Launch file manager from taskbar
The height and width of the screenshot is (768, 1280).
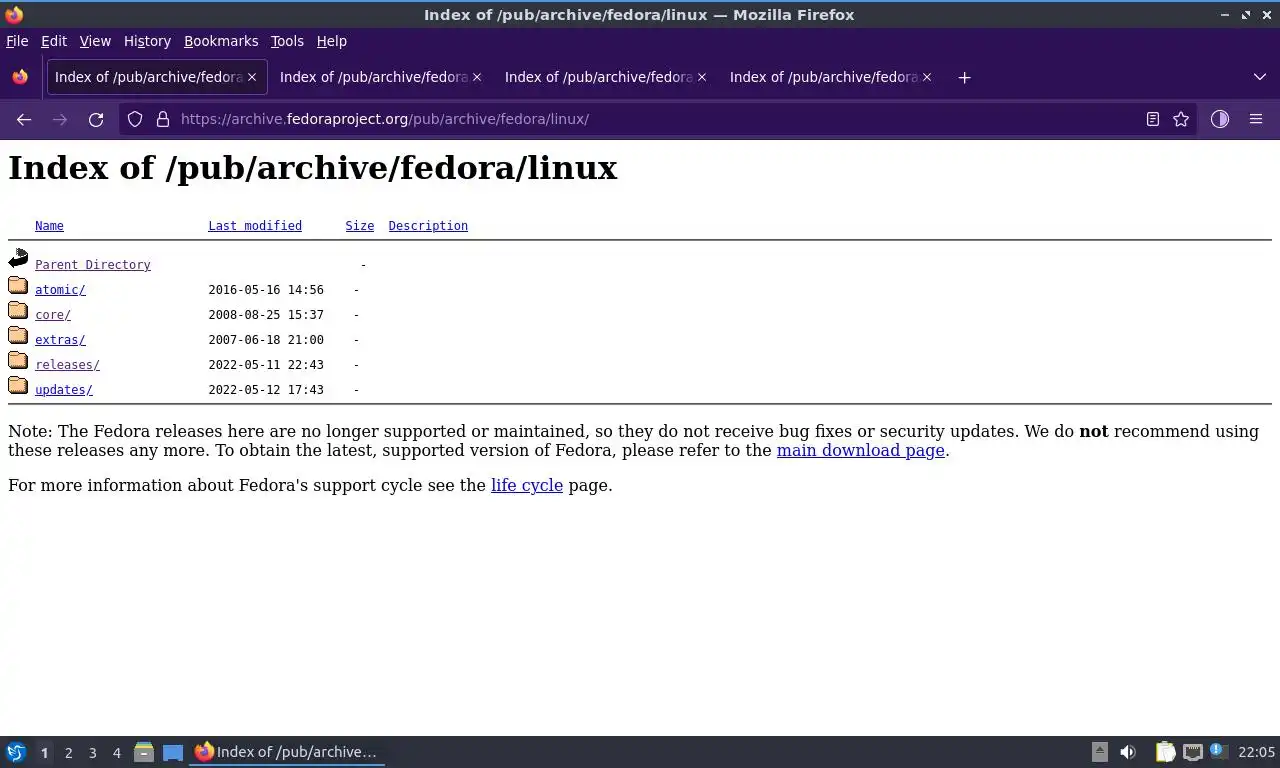point(144,752)
